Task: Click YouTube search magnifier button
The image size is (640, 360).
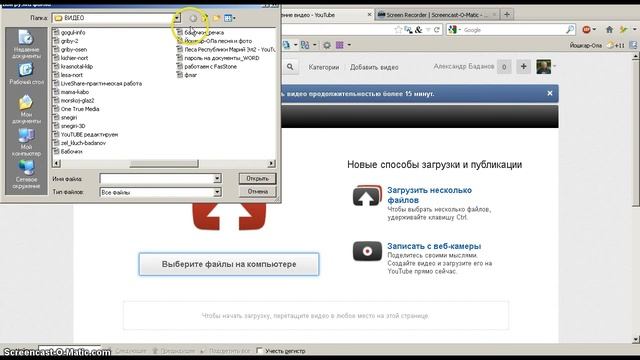Action: [x=290, y=67]
